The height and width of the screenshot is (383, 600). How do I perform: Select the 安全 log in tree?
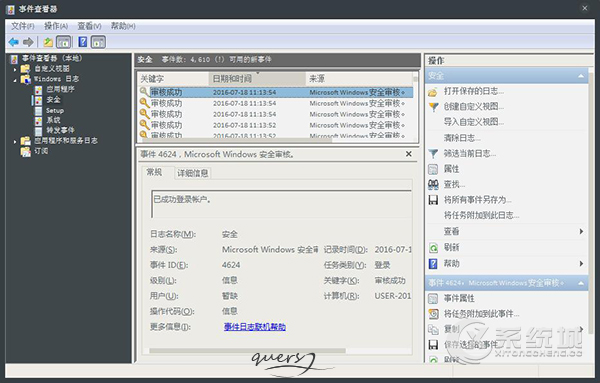(x=53, y=100)
